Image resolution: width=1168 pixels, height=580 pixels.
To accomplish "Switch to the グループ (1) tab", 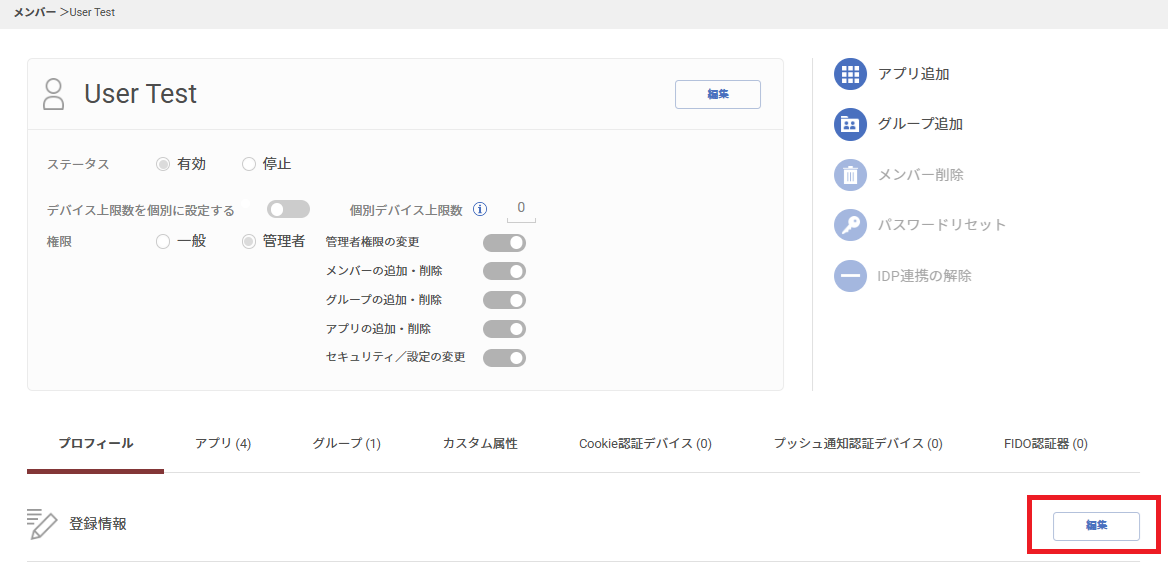I will point(346,444).
